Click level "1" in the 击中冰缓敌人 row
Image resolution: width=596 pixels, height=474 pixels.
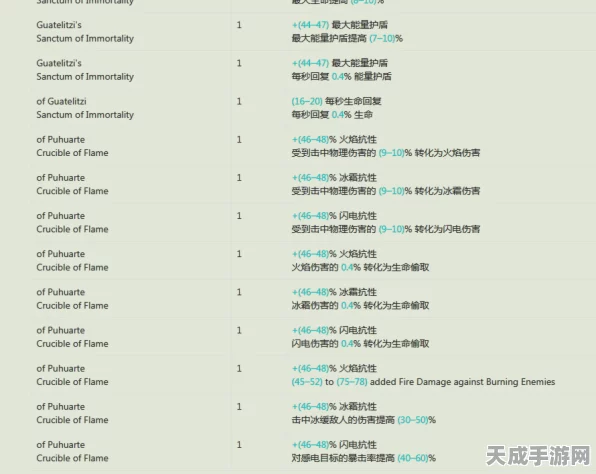(239, 407)
